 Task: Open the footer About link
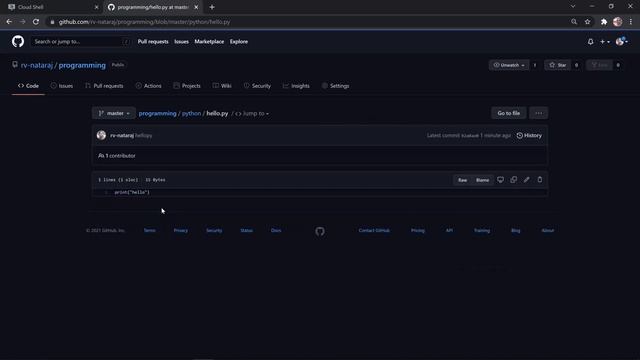click(547, 231)
